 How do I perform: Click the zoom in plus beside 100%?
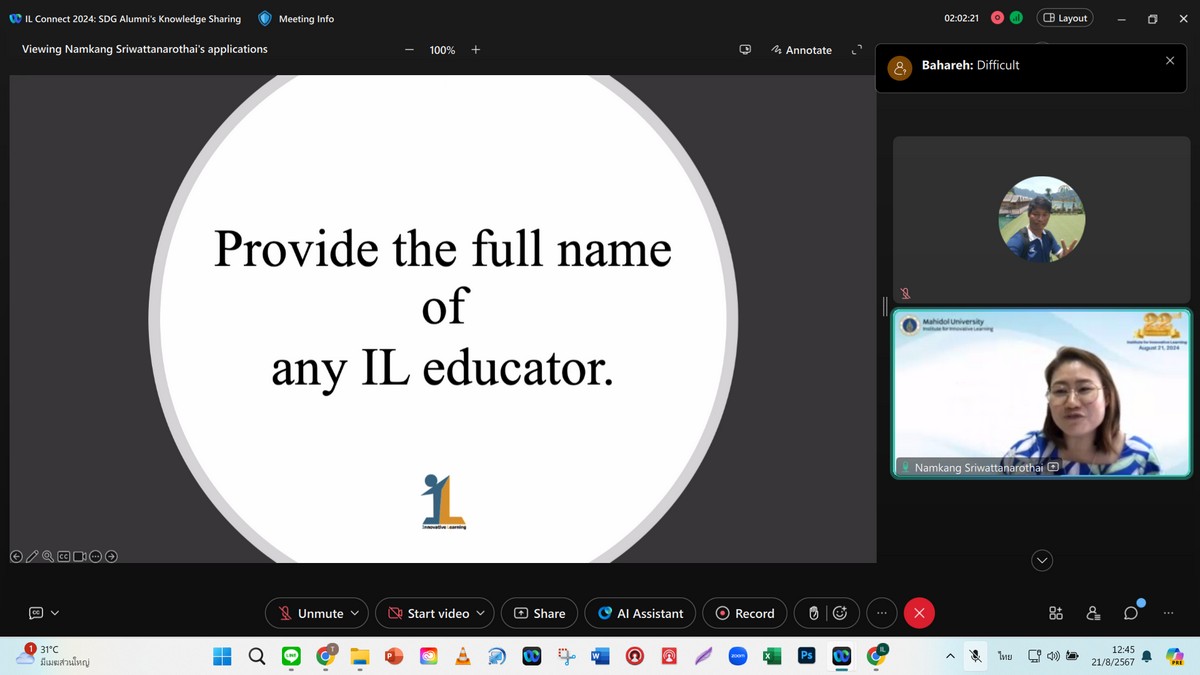pyautogui.click(x=476, y=50)
